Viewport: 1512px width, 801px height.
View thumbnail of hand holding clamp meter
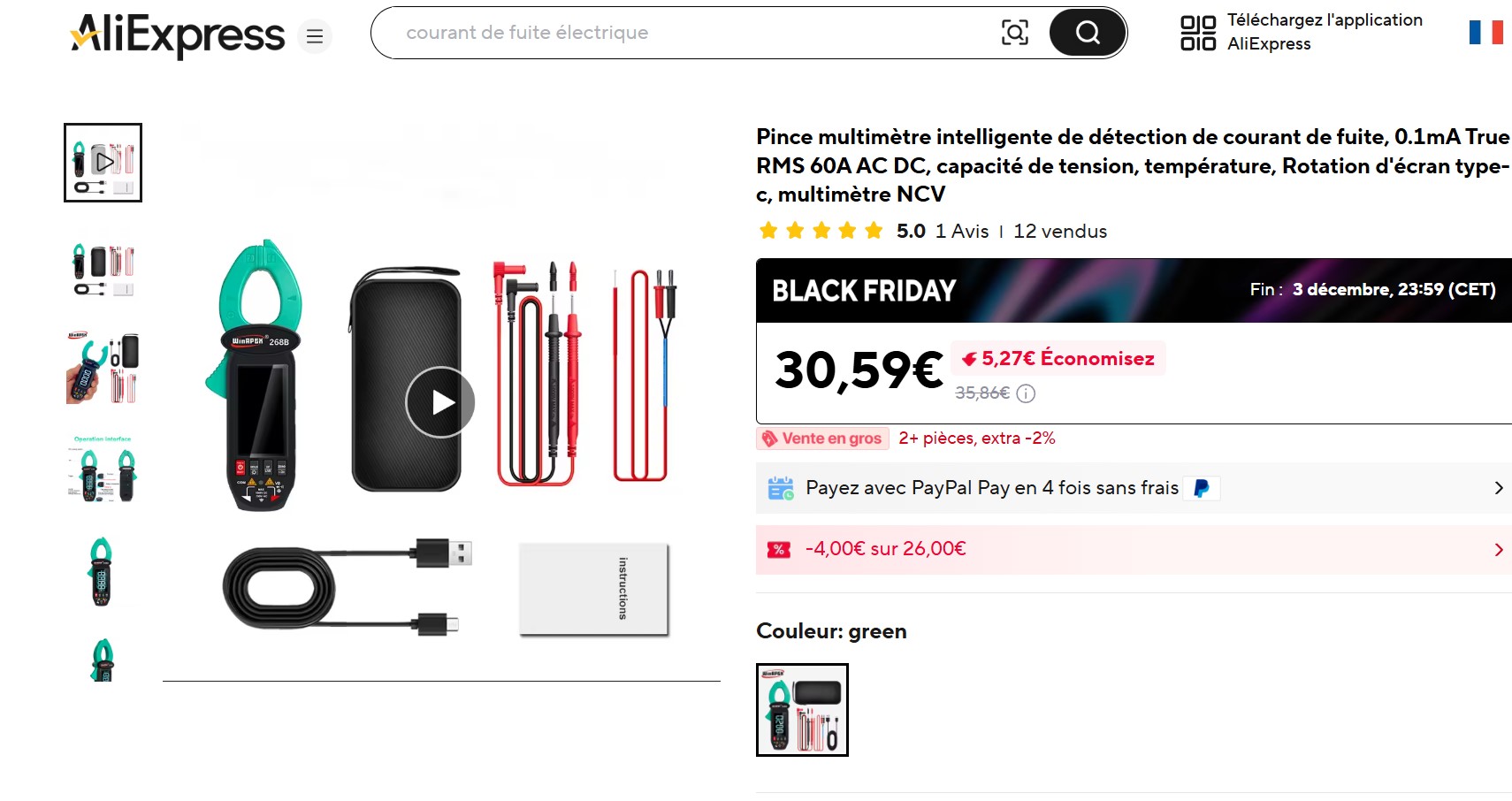(103, 369)
